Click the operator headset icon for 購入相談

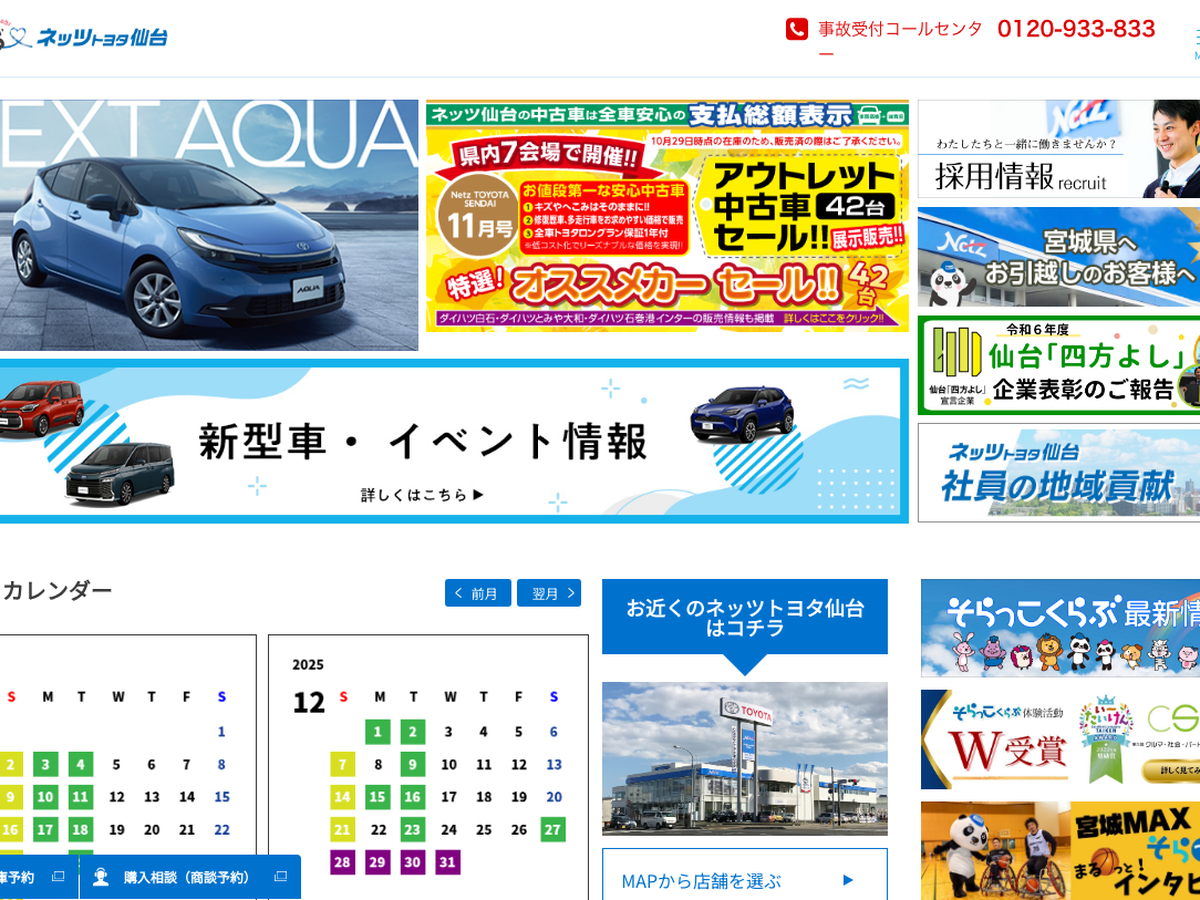pyautogui.click(x=101, y=877)
